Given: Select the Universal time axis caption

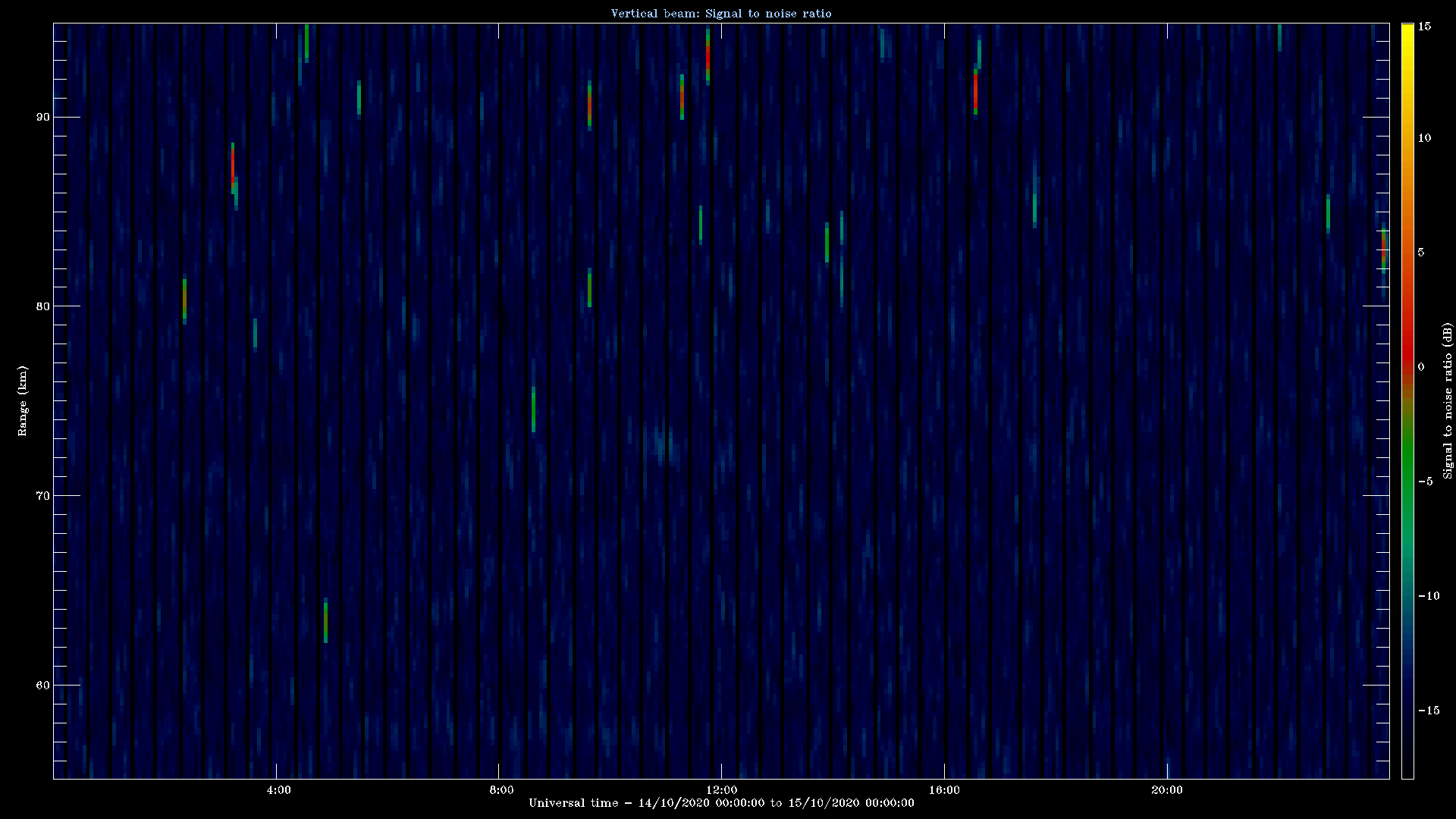Looking at the screenshot, I should pyautogui.click(x=721, y=802).
